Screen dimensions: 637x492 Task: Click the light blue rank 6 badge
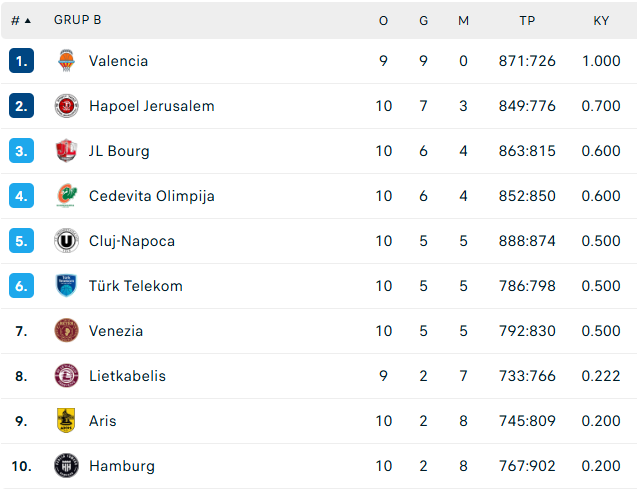coord(21,286)
